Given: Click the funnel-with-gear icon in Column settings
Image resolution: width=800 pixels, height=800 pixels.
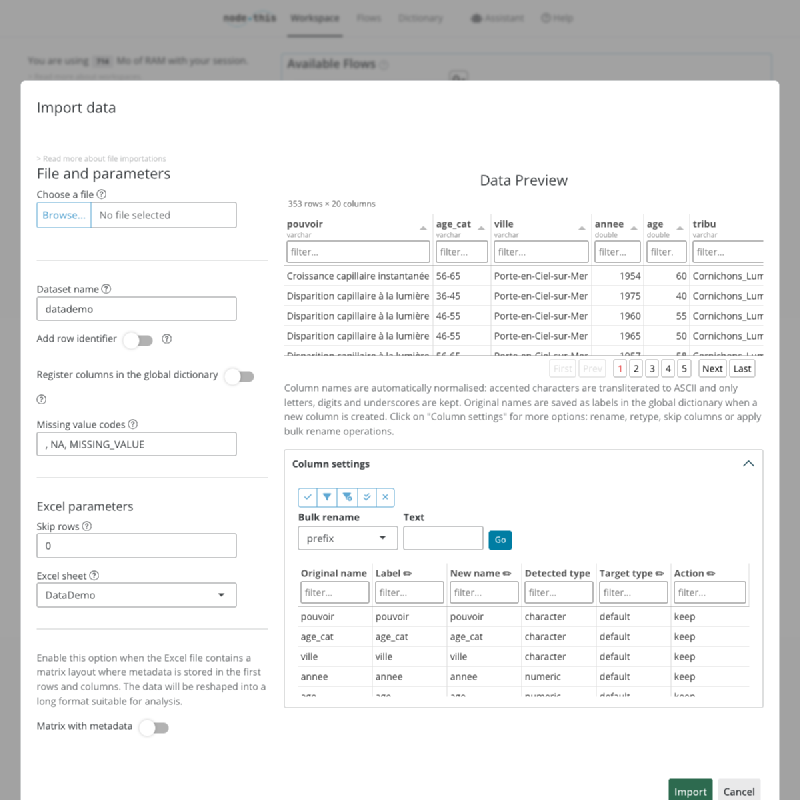Looking at the screenshot, I should pos(347,497).
